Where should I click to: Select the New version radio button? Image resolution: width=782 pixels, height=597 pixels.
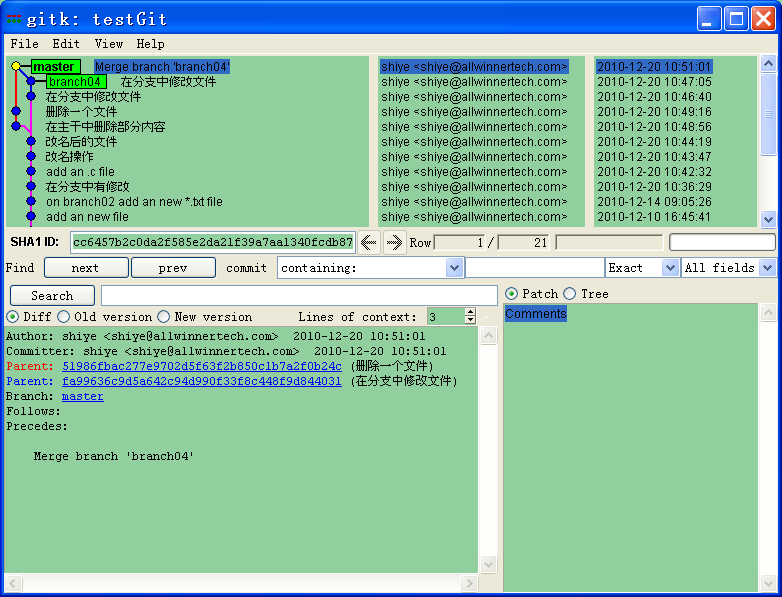click(x=164, y=317)
